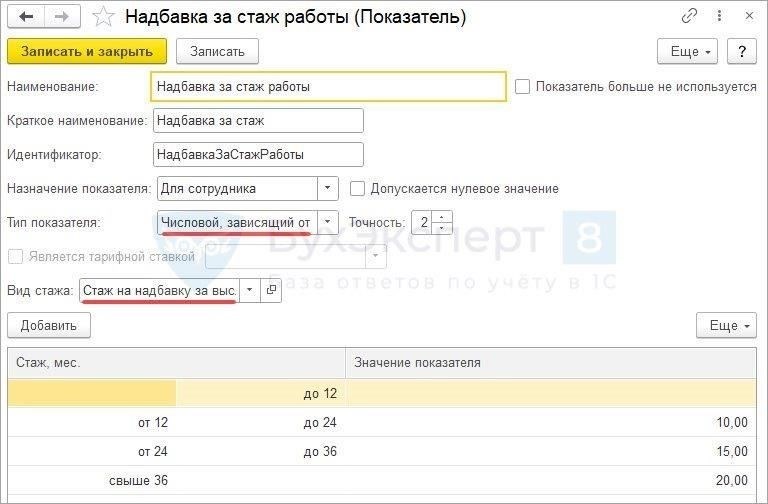Select the до 12 cell

coord(261,393)
